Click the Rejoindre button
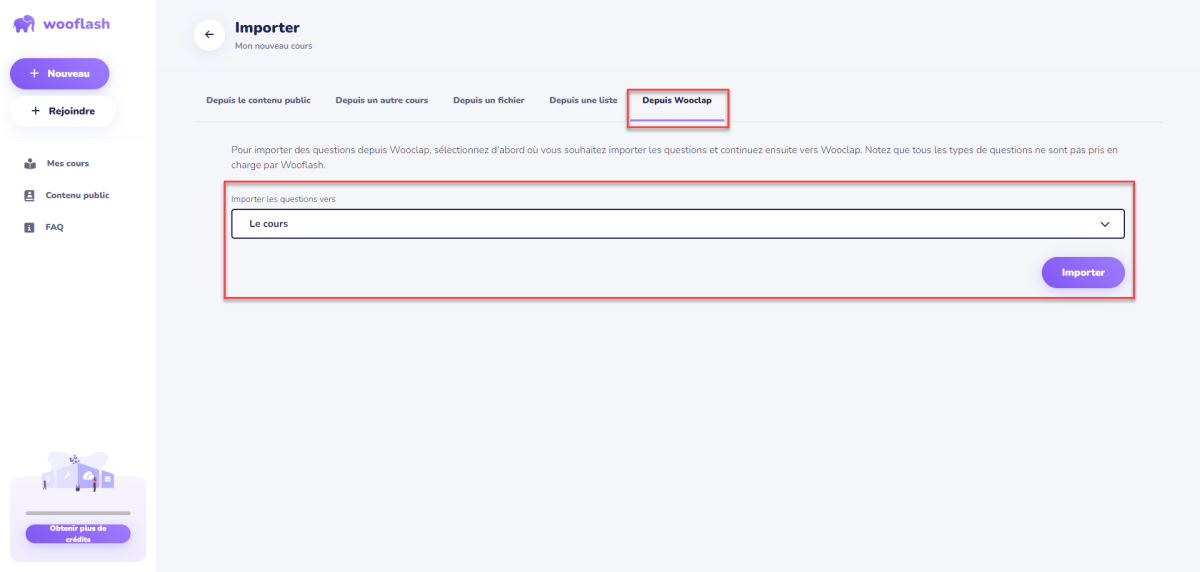This screenshot has width=1200, height=572. tap(63, 111)
